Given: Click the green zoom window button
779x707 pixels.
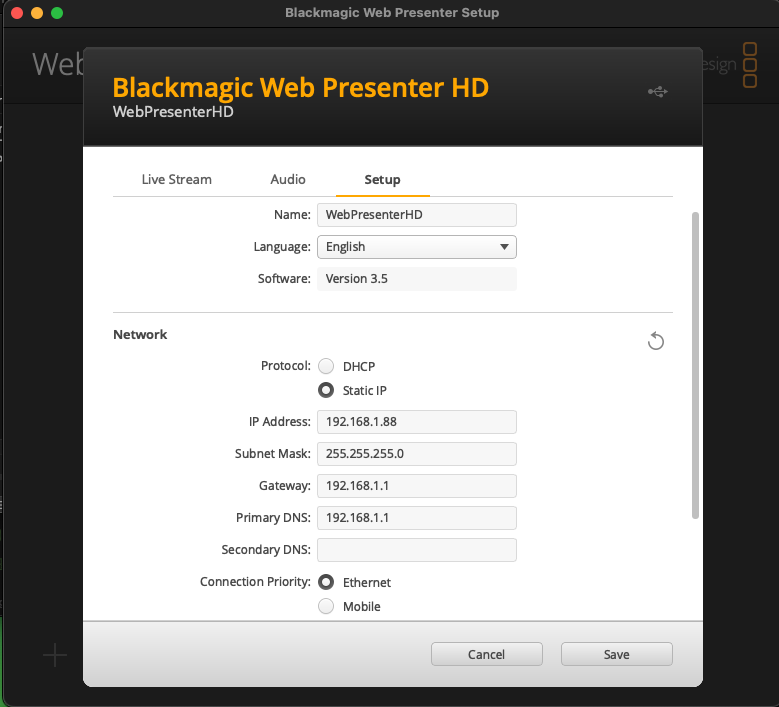Looking at the screenshot, I should pyautogui.click(x=57, y=13).
